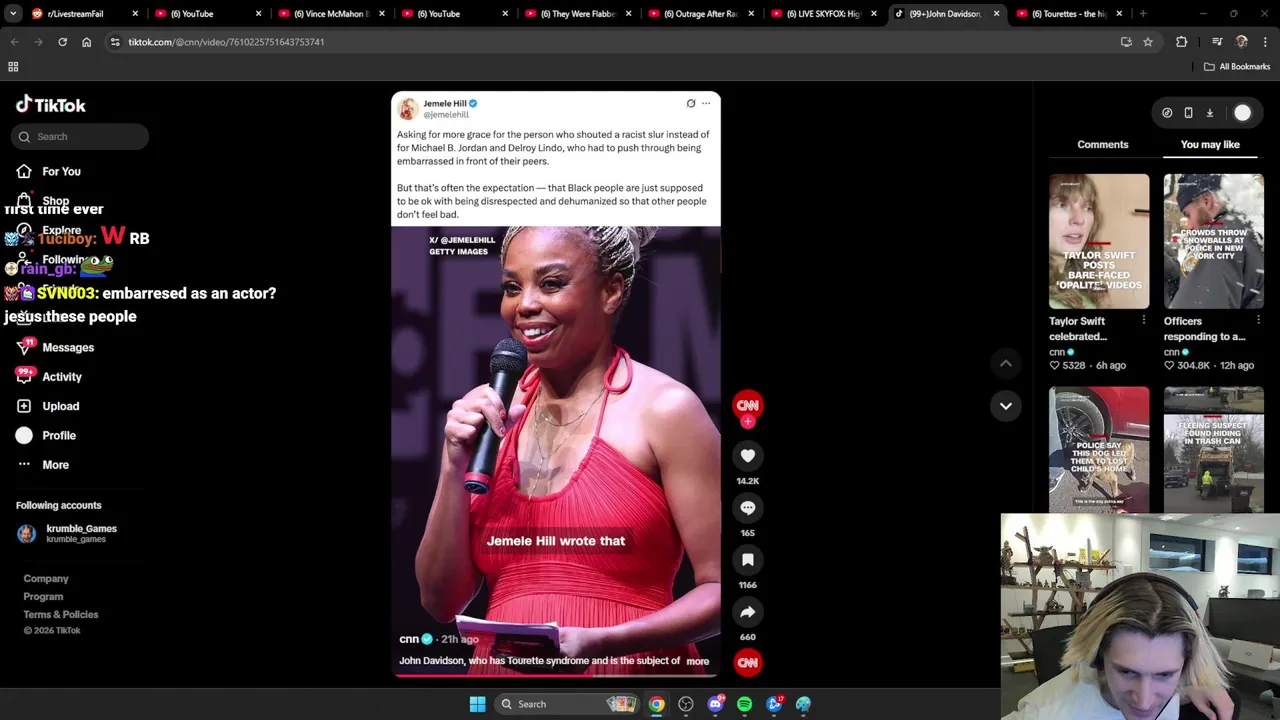Open comments via speech bubble icon
1280x720 pixels.
[748, 508]
